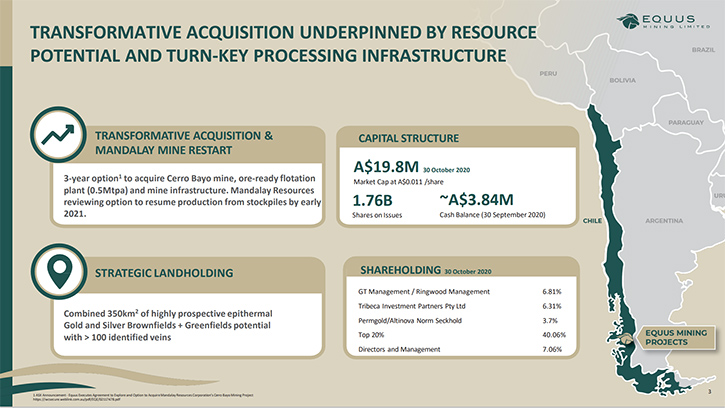Click the BOLIVIA label on map

(x=622, y=80)
